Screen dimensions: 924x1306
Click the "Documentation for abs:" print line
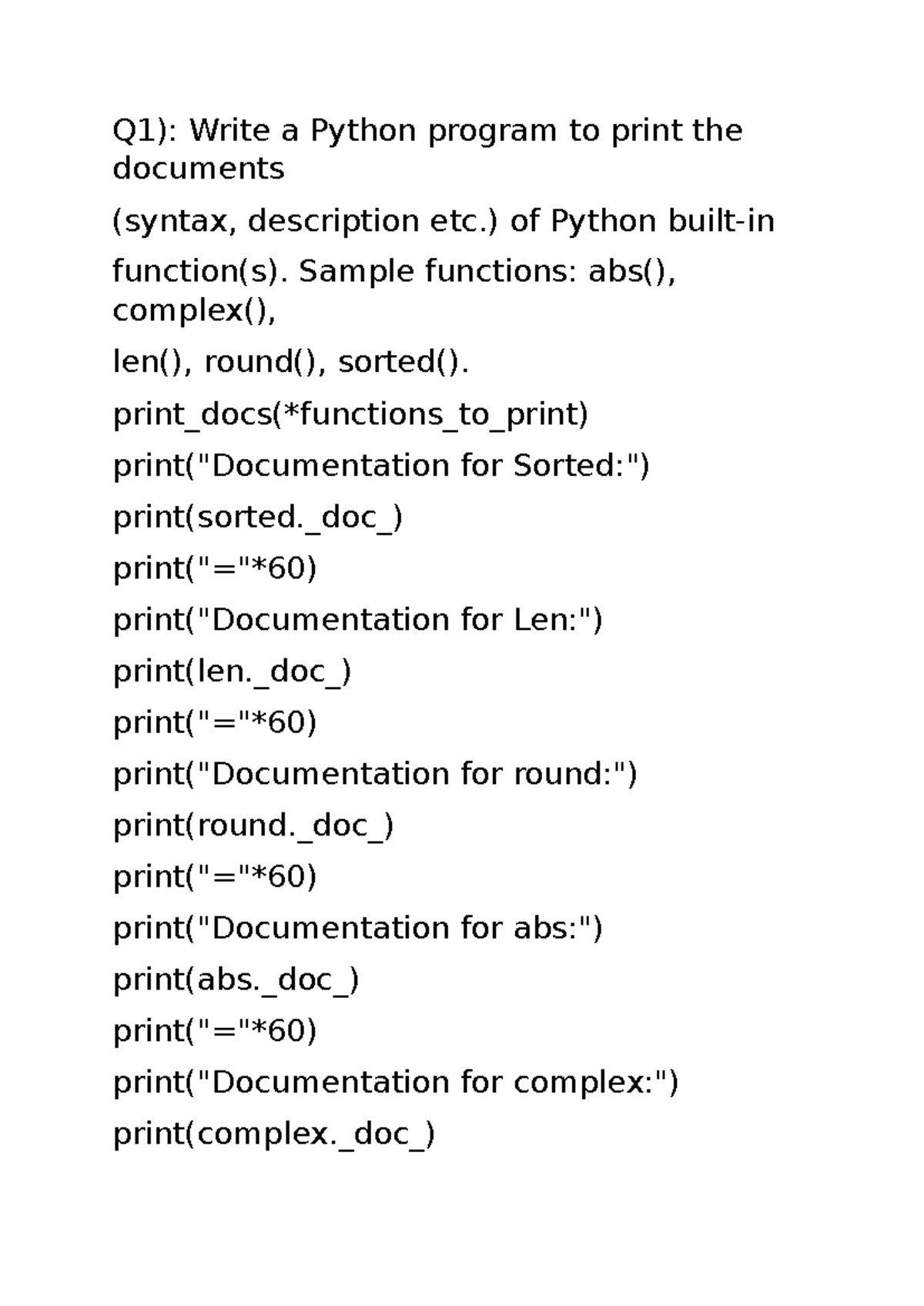357,928
